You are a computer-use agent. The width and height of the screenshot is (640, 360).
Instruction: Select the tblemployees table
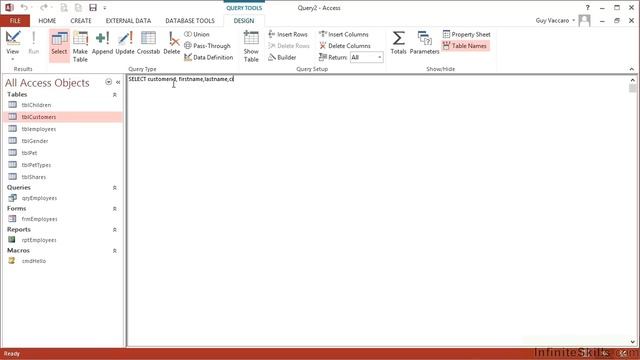coord(62,129)
